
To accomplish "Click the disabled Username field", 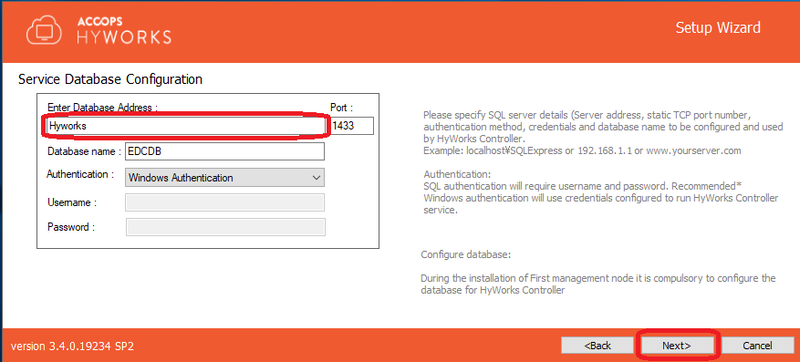I will (x=225, y=202).
